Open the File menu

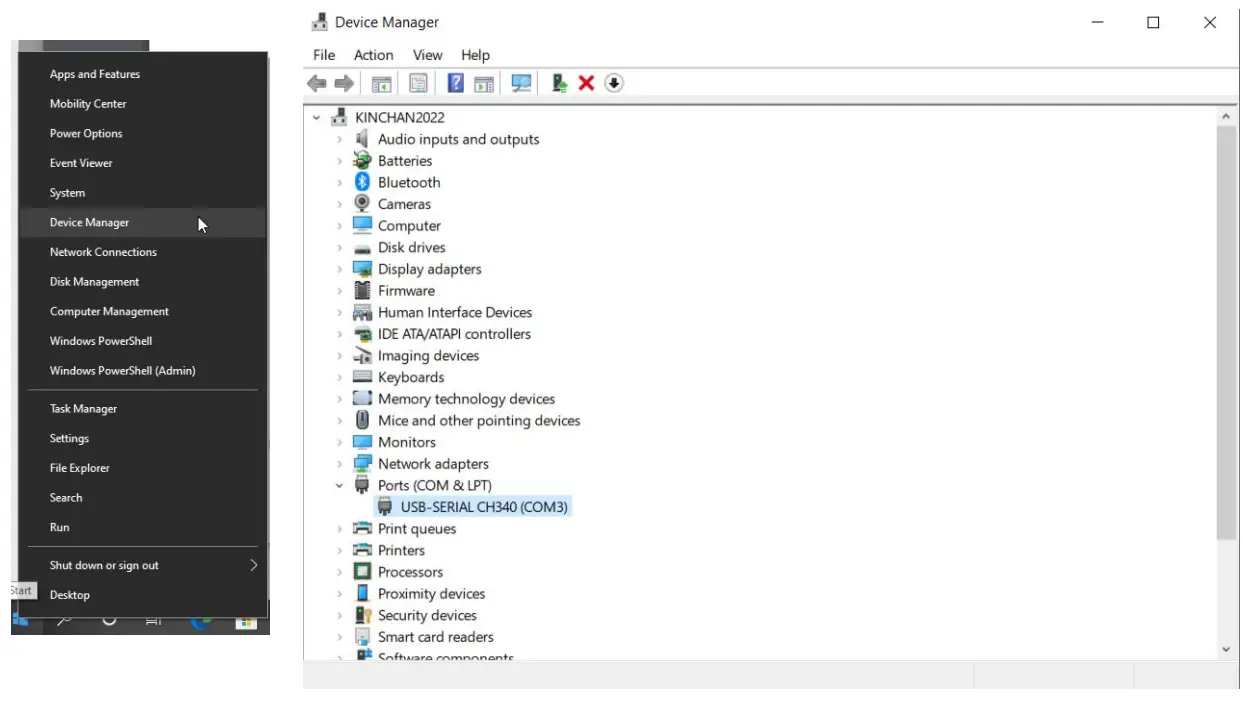[x=324, y=55]
